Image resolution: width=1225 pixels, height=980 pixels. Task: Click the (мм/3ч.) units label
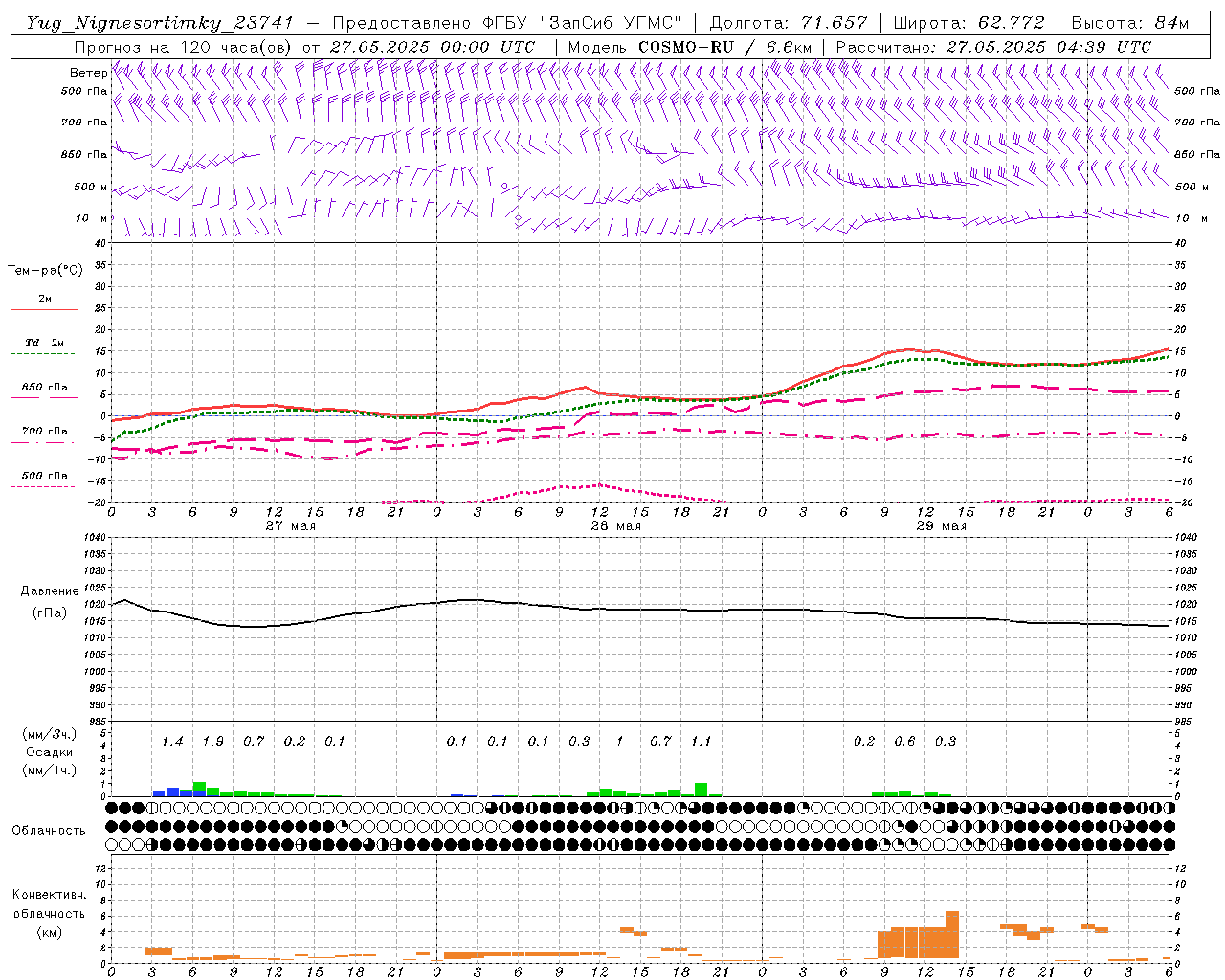(x=50, y=734)
